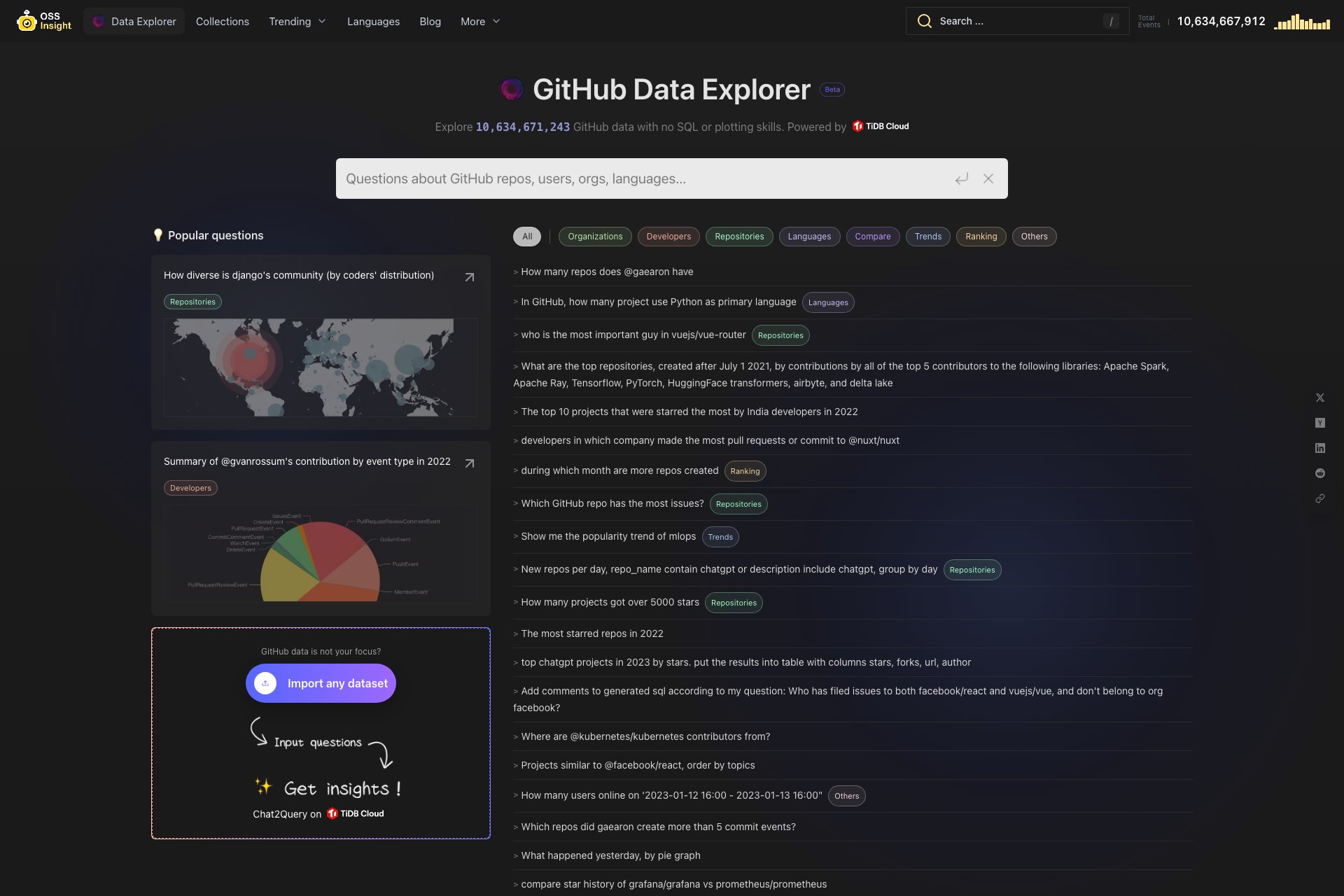
Task: Click the yellow events histogram chart
Action: [1303, 22]
